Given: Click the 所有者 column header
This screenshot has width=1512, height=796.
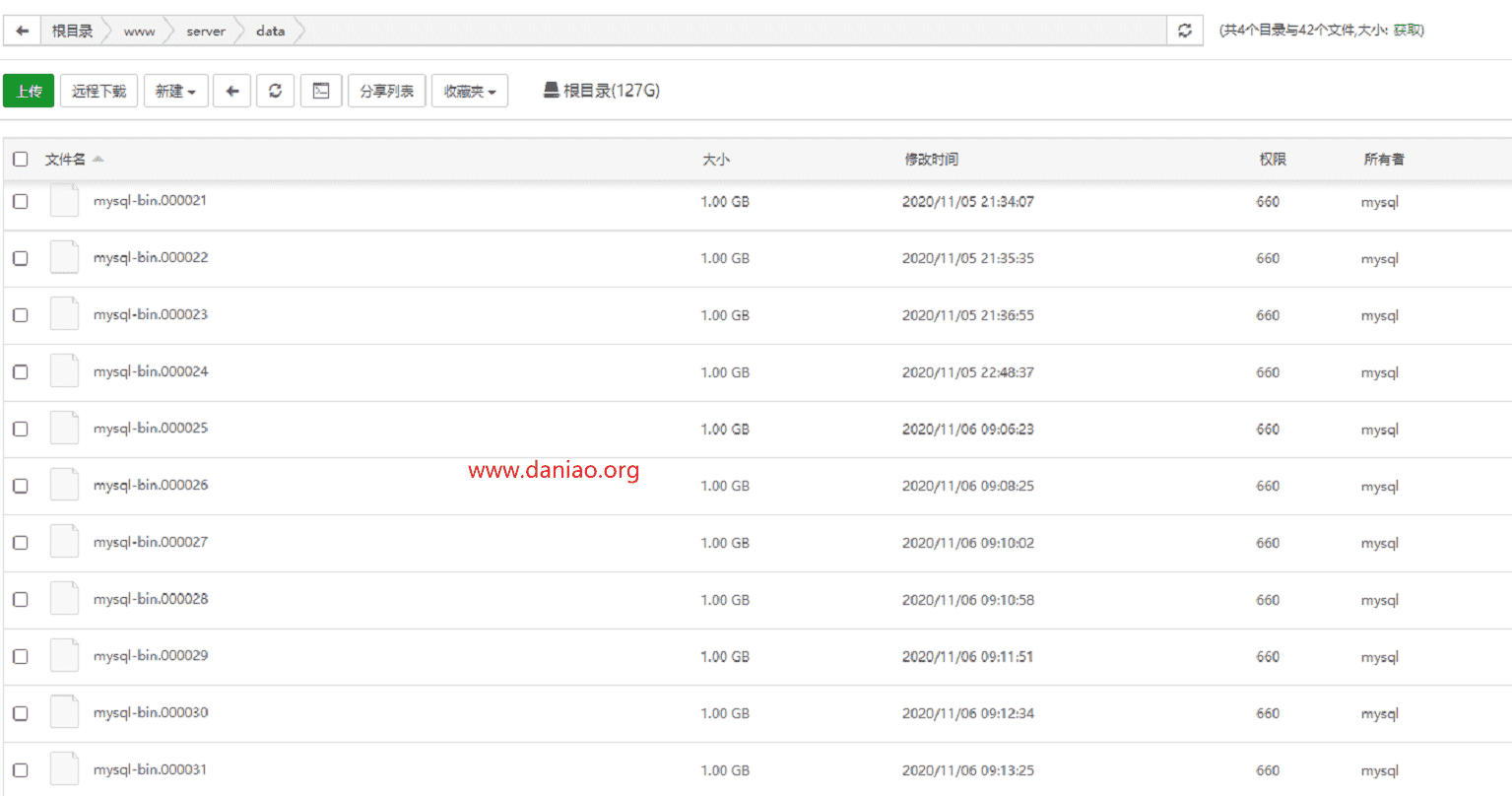Looking at the screenshot, I should pyautogui.click(x=1384, y=159).
